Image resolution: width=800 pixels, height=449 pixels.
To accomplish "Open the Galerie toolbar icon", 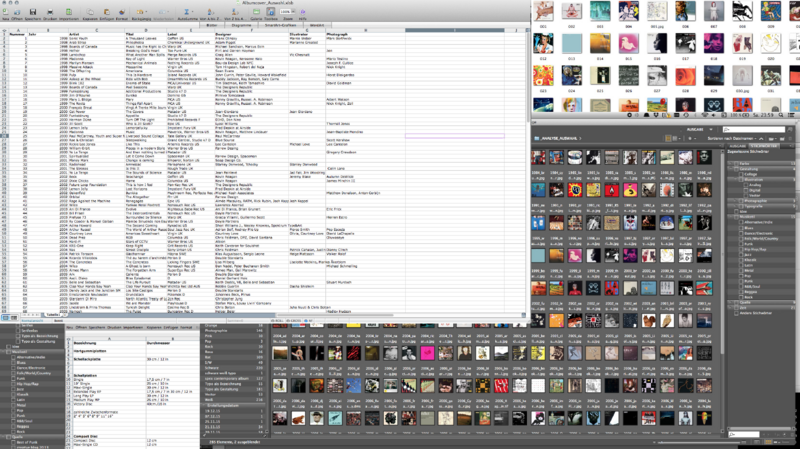I will click(255, 12).
